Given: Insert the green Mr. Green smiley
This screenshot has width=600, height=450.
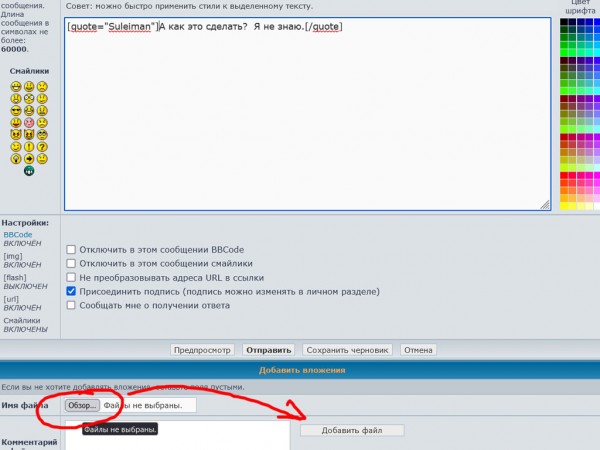Looking at the screenshot, I should pos(30,171).
